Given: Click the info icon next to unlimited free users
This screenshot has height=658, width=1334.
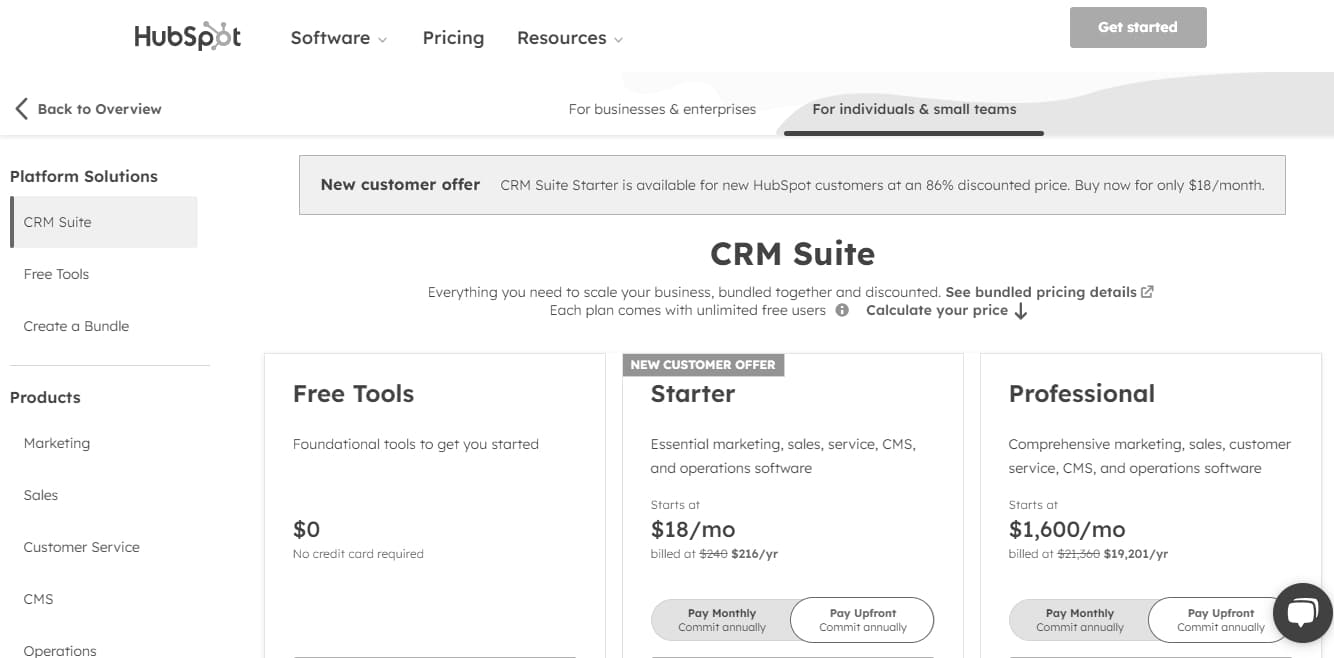Looking at the screenshot, I should coord(842,310).
